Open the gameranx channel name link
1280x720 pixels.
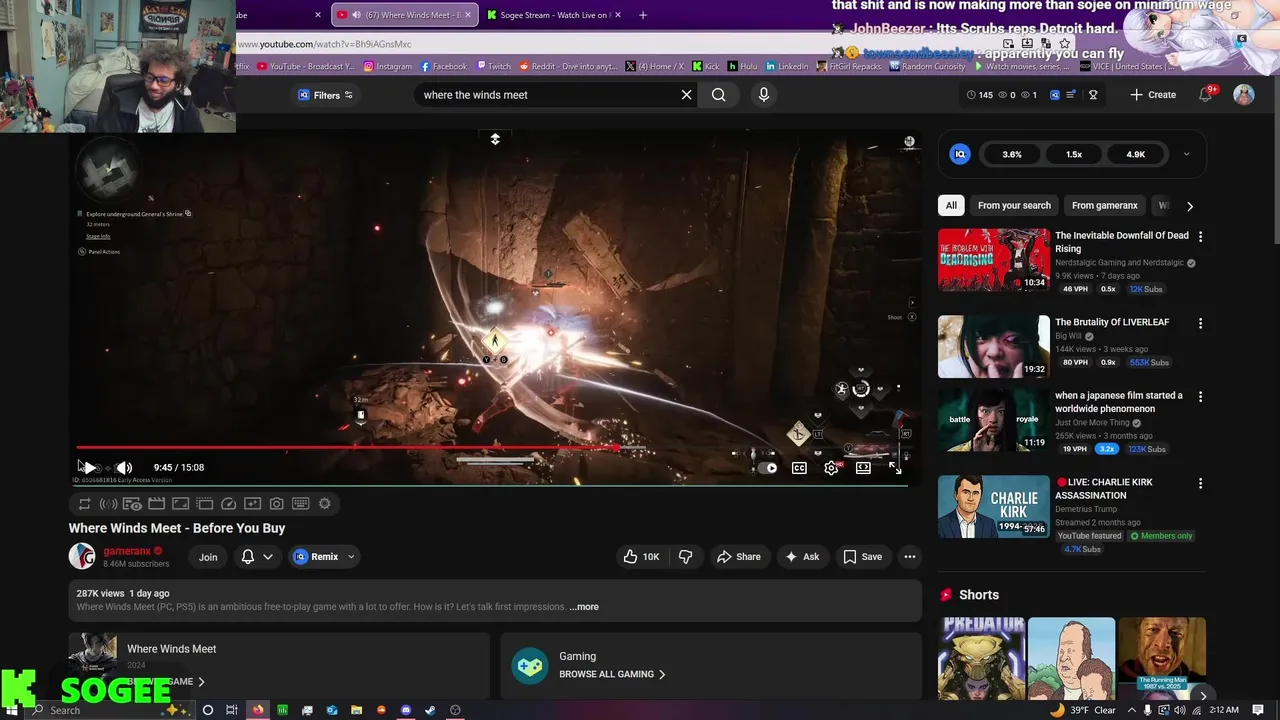pos(127,551)
